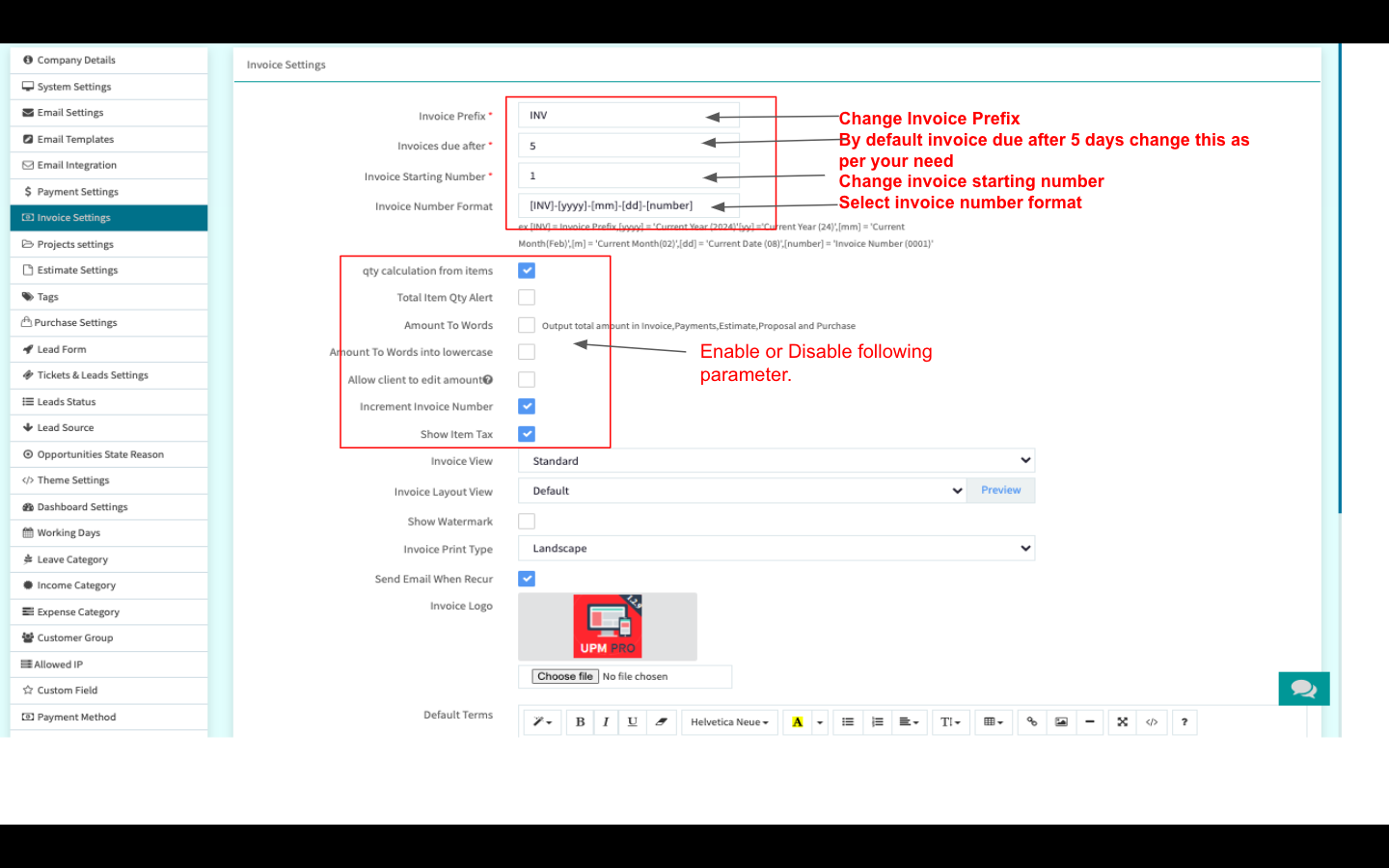
Task: Open code view in the editor
Action: click(1152, 721)
